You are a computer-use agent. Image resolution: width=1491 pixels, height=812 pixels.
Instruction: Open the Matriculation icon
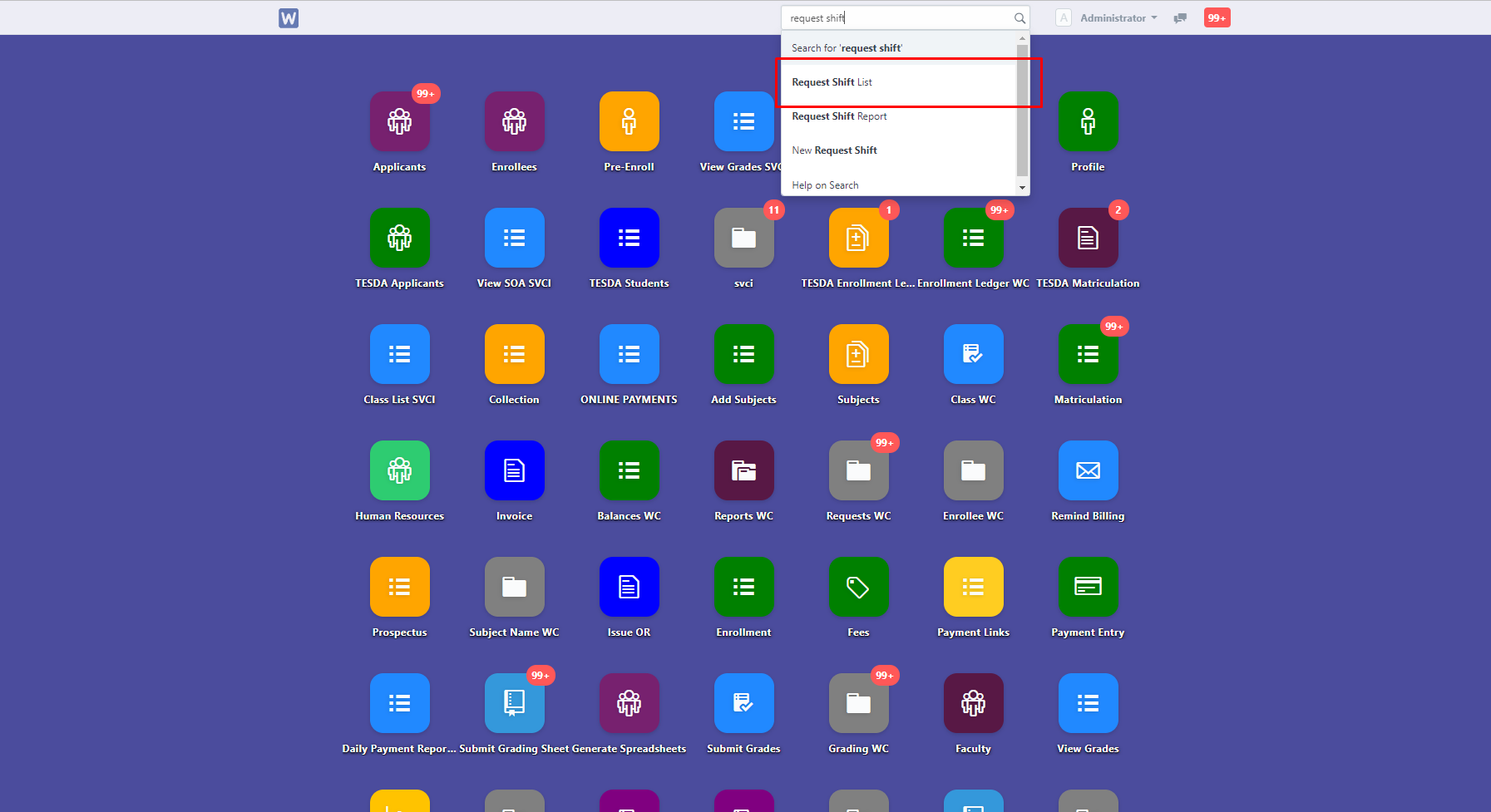click(1089, 354)
